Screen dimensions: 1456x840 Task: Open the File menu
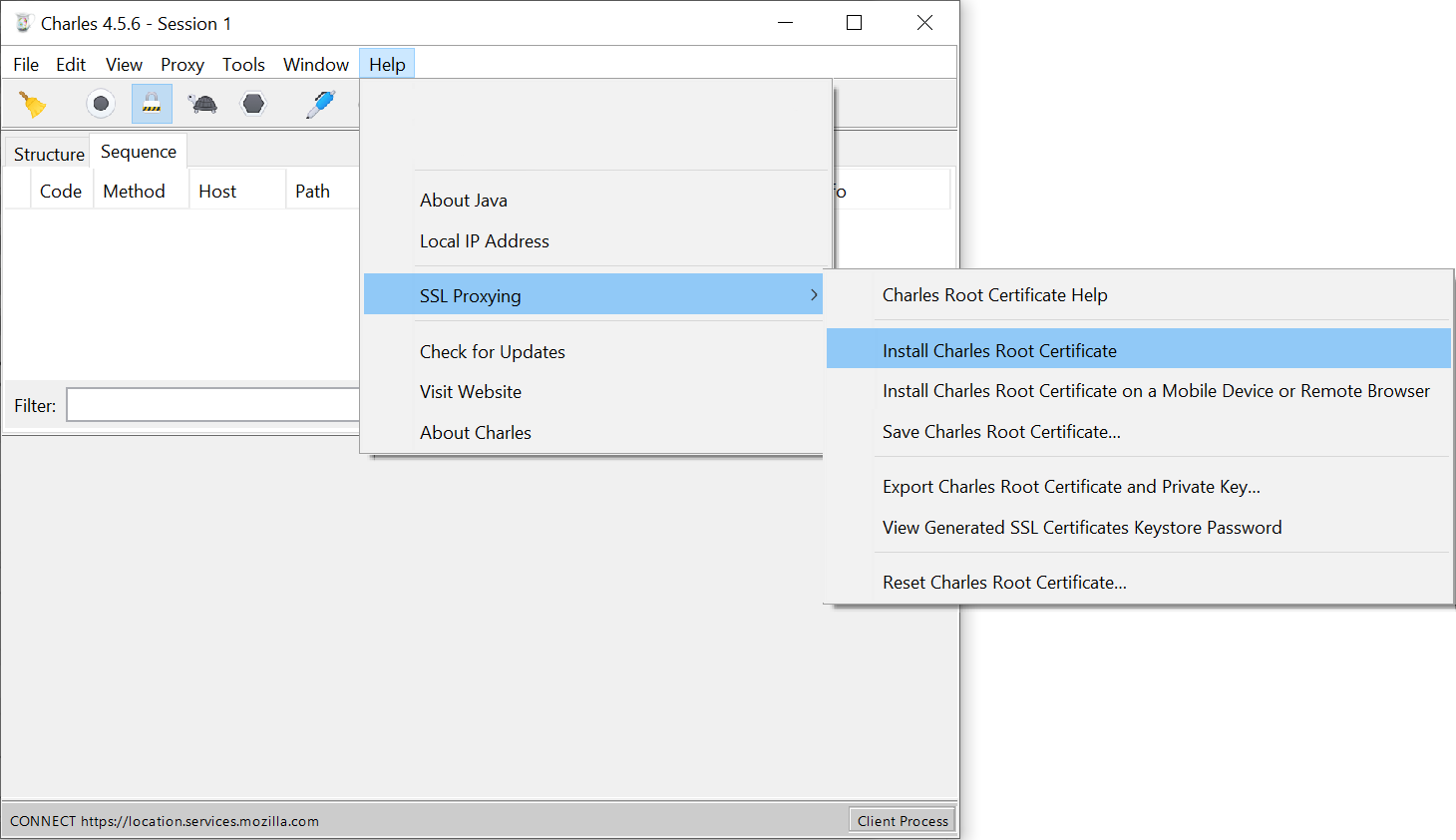(x=25, y=64)
